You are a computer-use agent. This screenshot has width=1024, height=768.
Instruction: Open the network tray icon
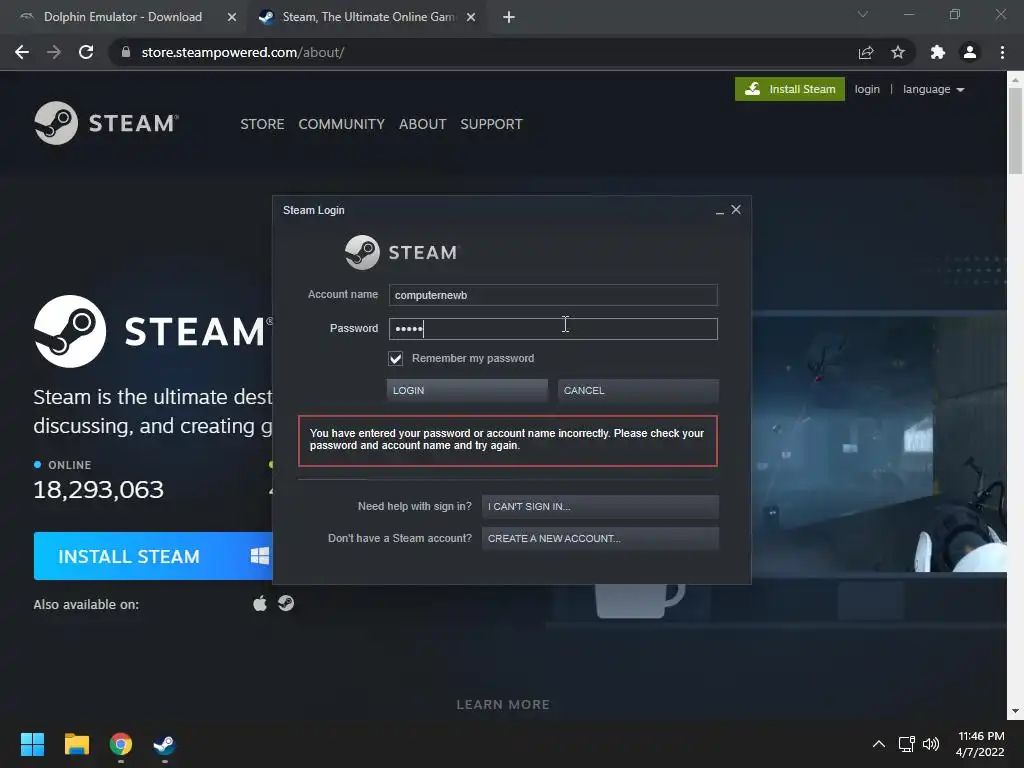pos(906,744)
